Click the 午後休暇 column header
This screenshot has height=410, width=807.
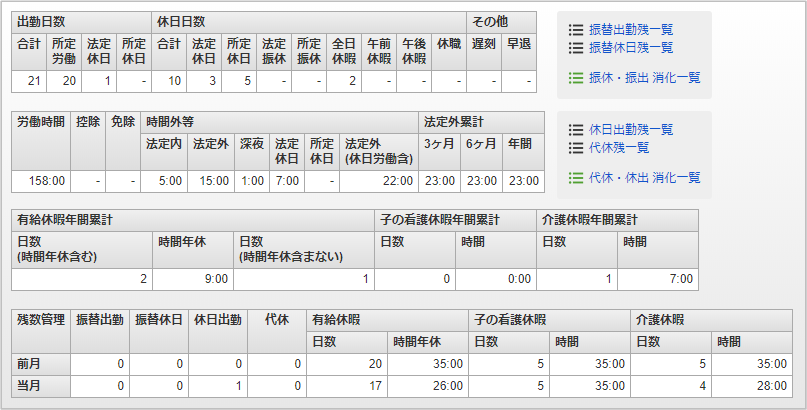point(414,52)
